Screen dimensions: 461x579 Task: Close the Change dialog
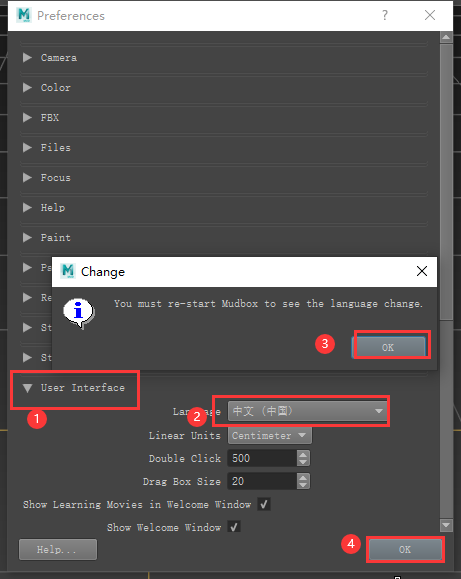(x=422, y=271)
